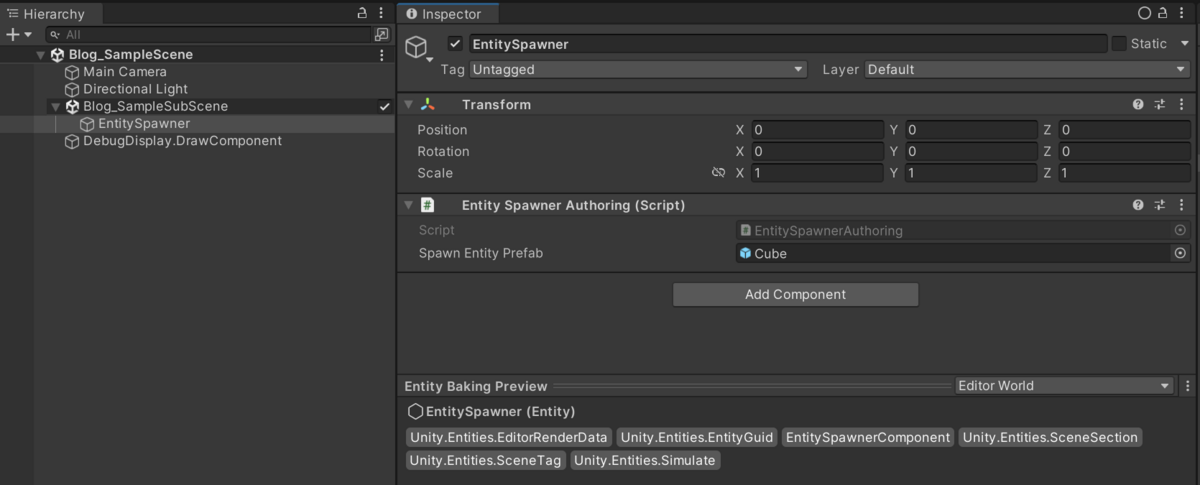Select Main Camera in Hierarchy
The image size is (1200, 485).
(125, 72)
